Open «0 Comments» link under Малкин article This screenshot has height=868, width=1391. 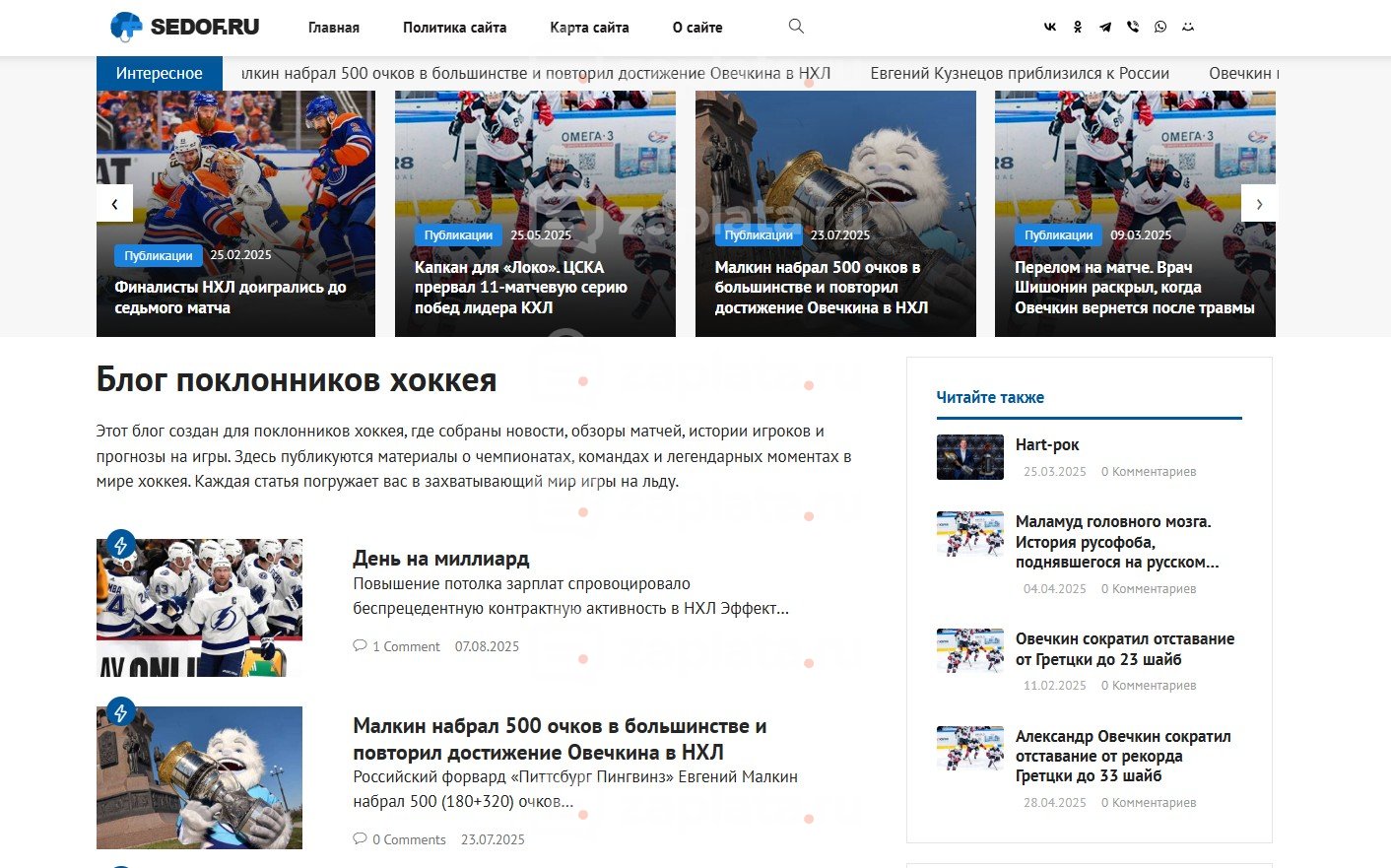pos(409,839)
